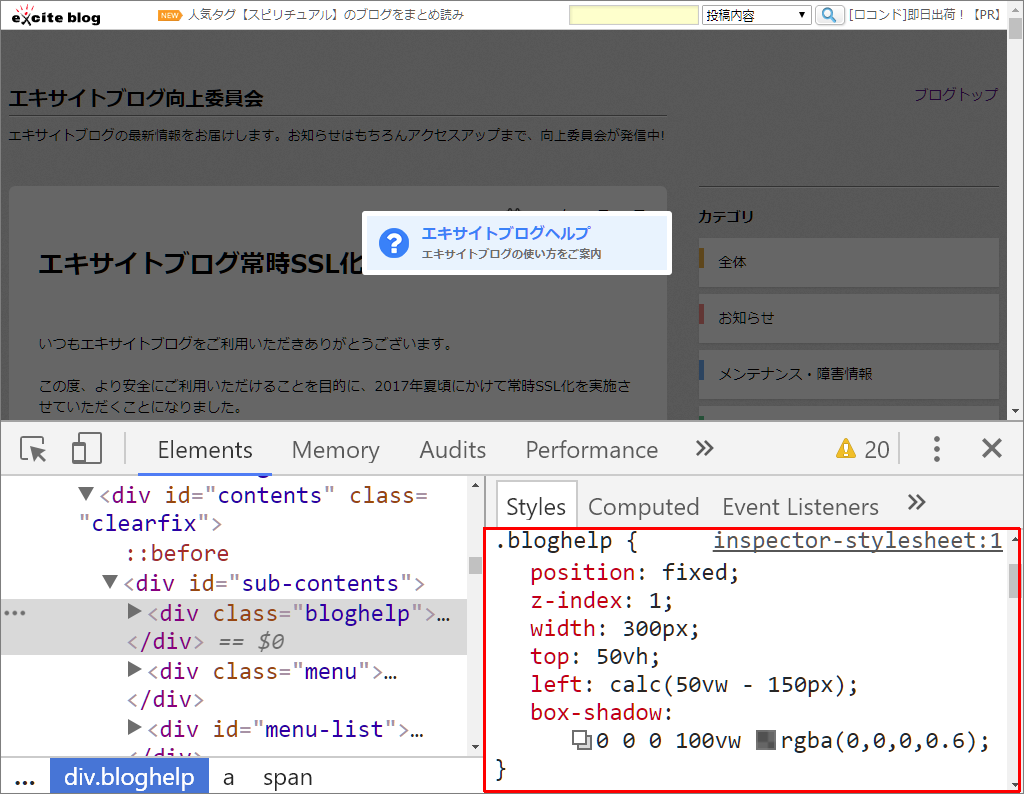Click the page vertical scrollbar thumb
1024x794 pixels.
[1015, 29]
